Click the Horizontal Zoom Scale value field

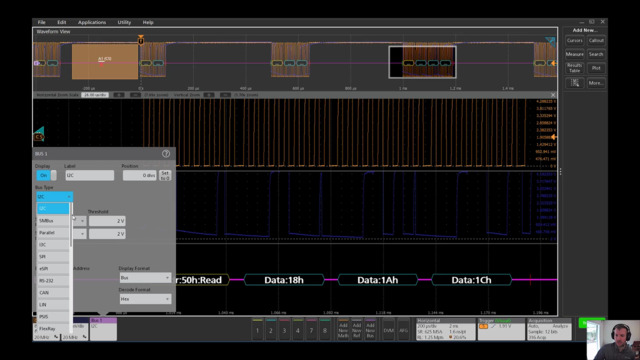point(95,95)
